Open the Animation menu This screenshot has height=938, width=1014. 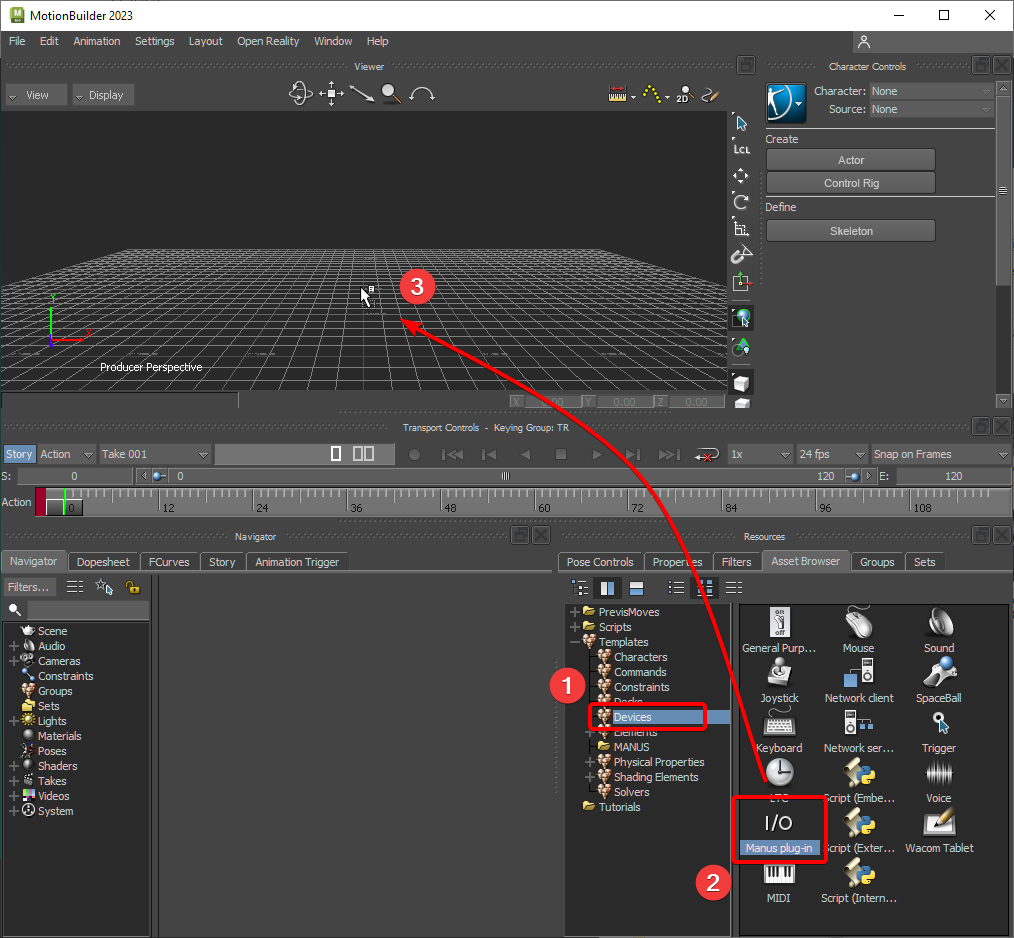97,41
